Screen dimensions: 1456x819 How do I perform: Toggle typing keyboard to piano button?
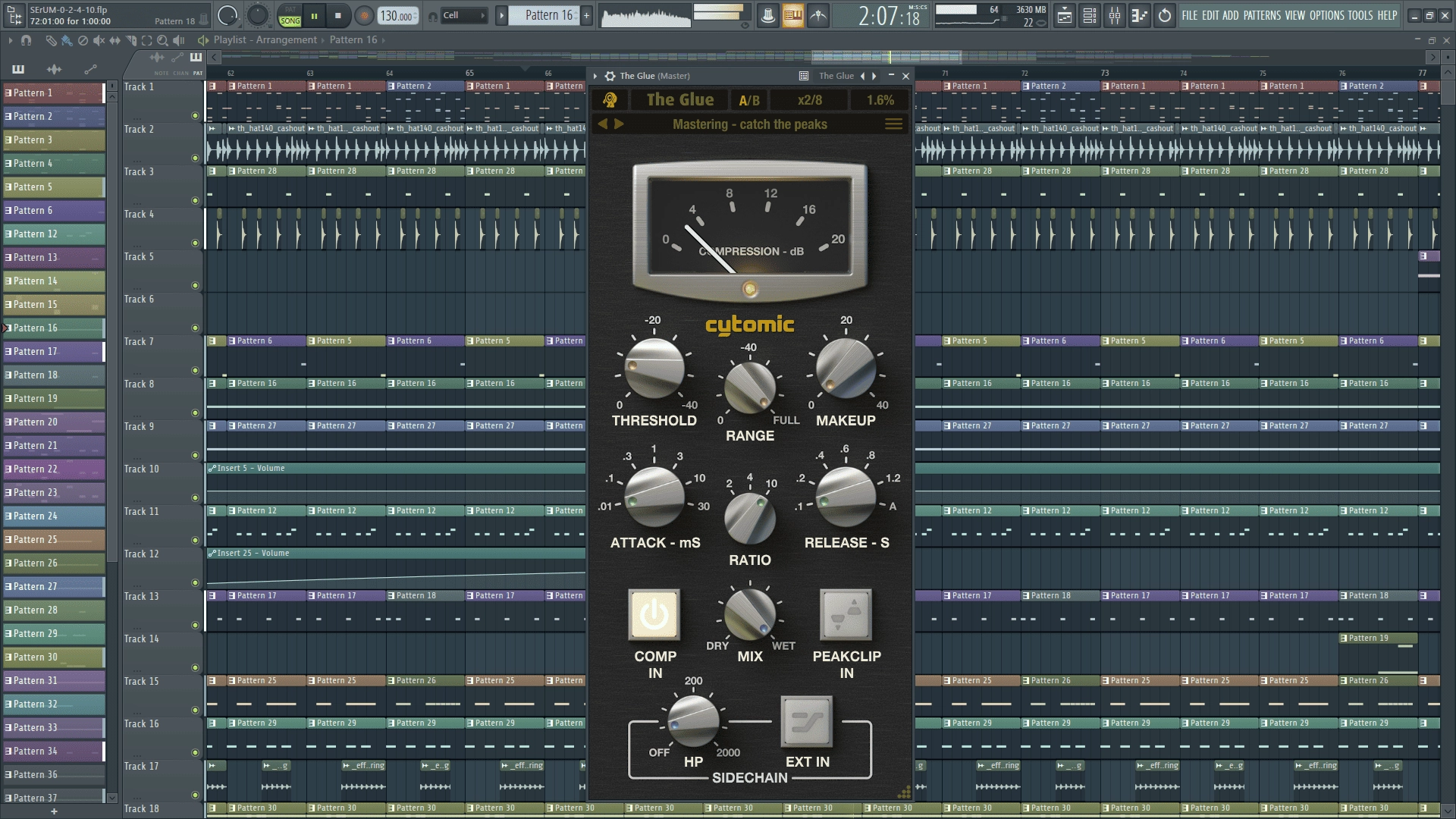point(792,15)
